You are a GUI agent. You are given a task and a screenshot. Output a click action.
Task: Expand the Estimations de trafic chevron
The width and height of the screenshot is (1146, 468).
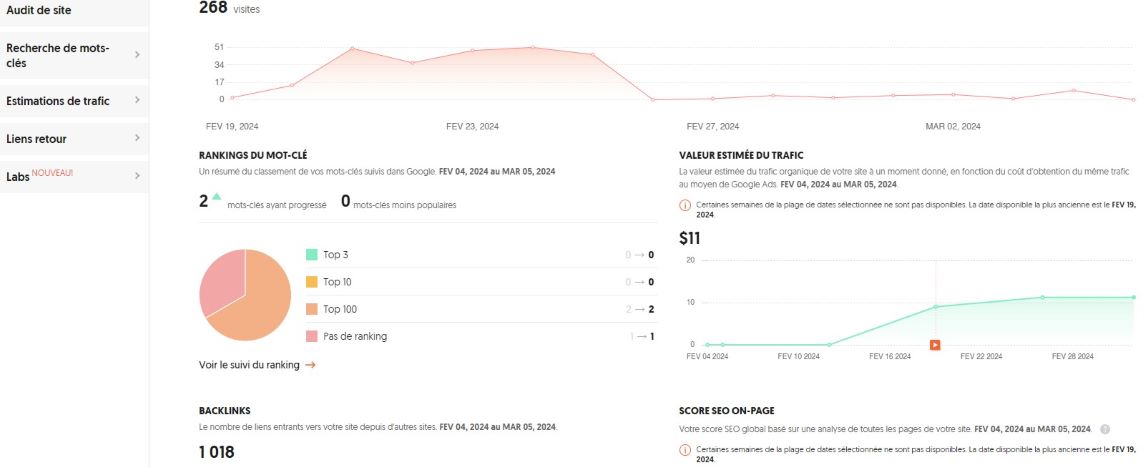point(137,101)
